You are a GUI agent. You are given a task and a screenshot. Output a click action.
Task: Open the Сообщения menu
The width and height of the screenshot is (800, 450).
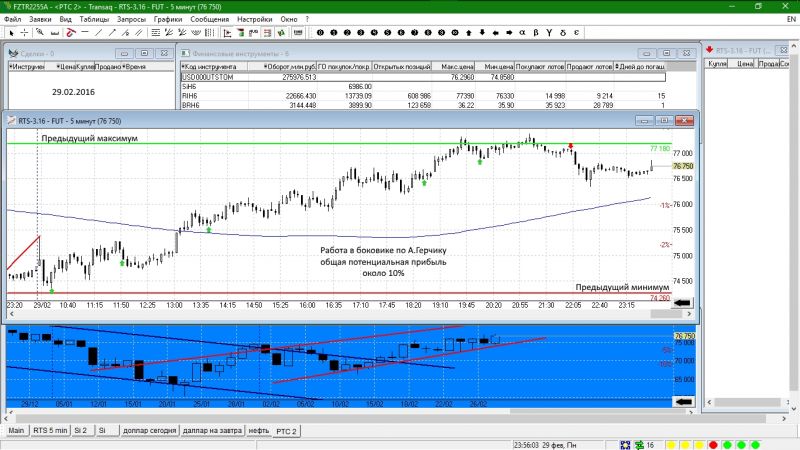(210, 19)
